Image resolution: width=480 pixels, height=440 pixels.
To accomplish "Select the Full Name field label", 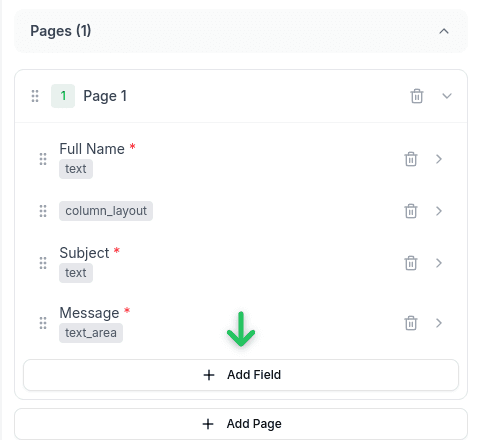I will tap(92, 149).
